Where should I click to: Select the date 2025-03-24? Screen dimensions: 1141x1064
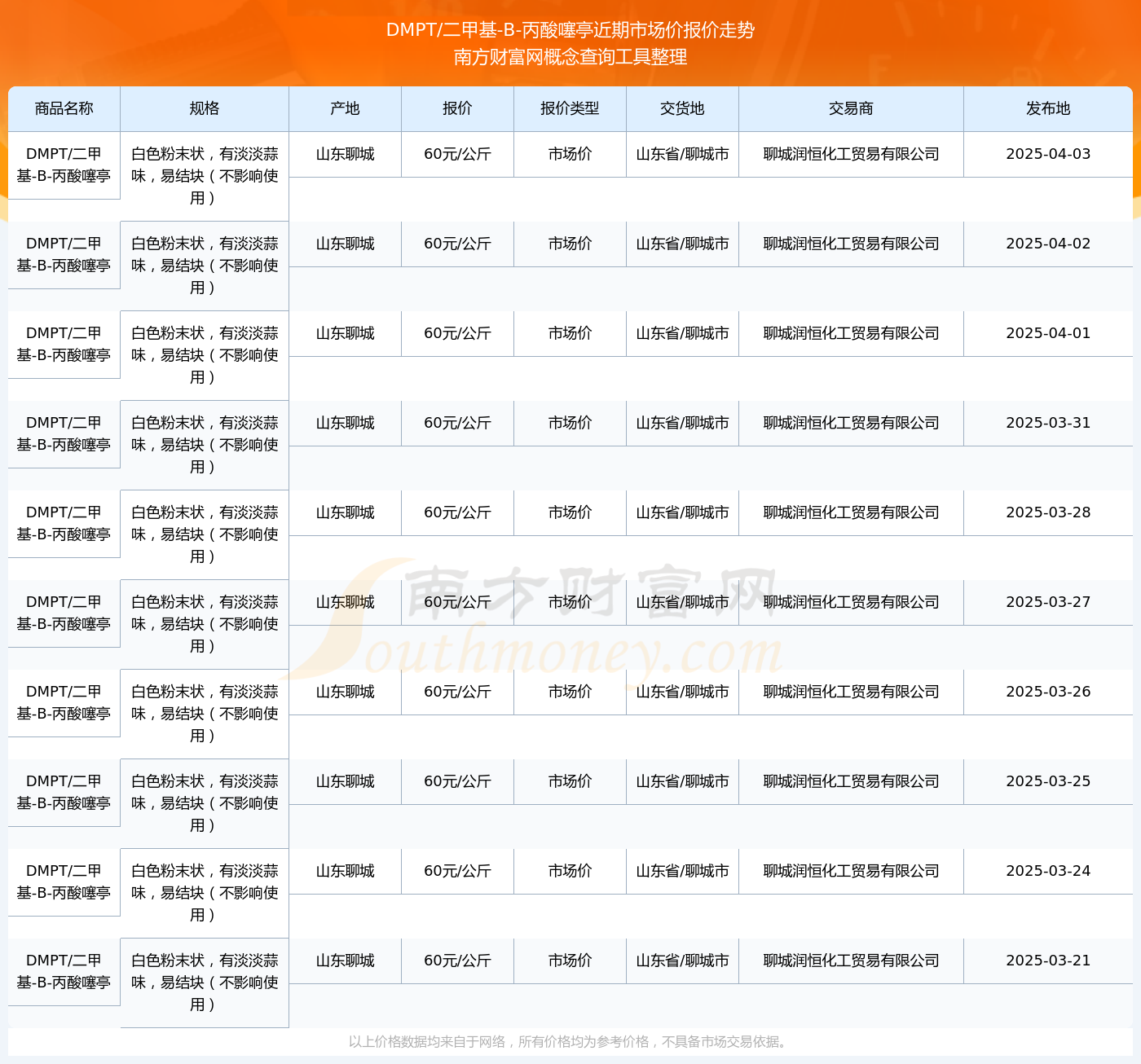point(1048,871)
